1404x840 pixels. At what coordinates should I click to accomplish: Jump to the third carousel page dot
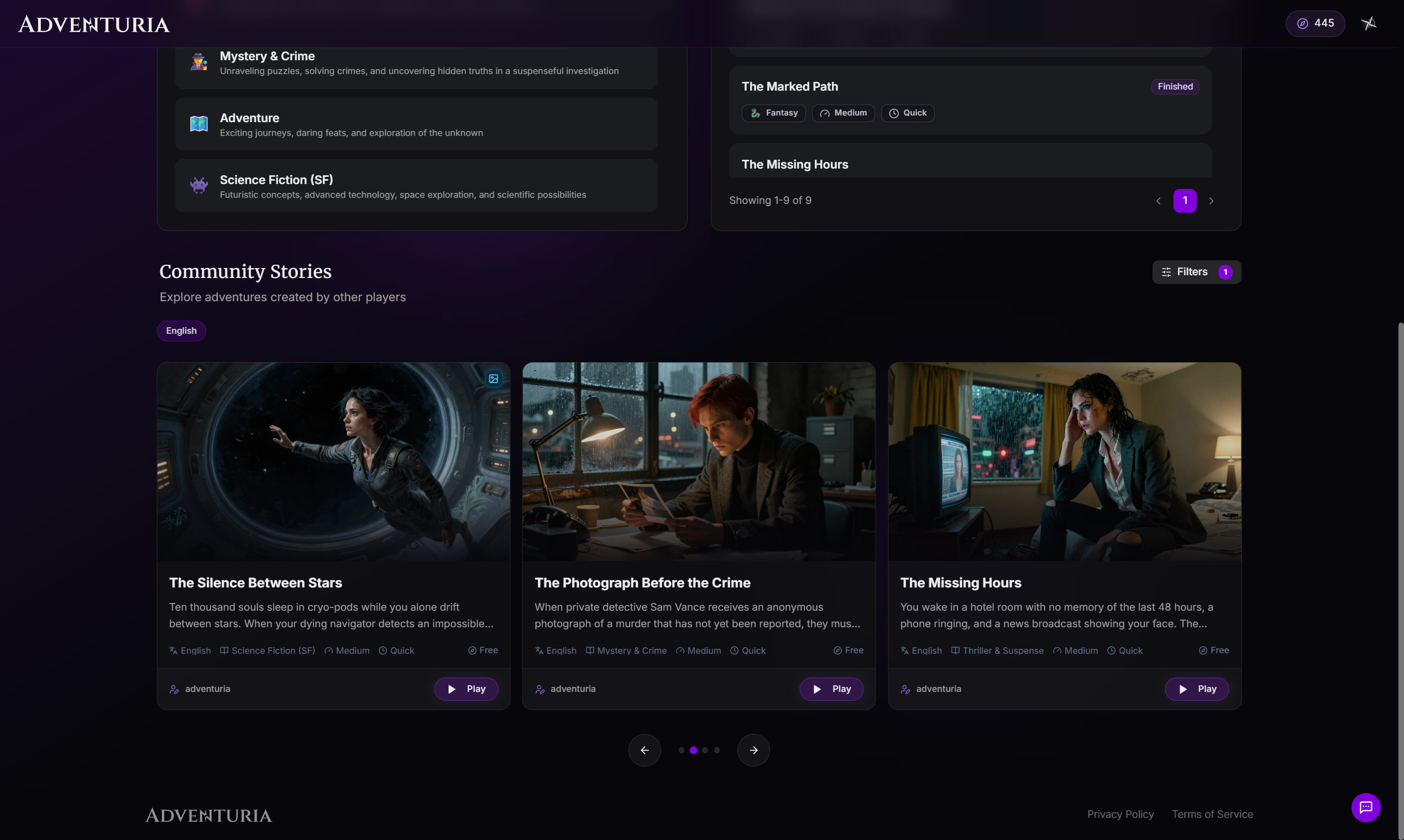tap(705, 750)
